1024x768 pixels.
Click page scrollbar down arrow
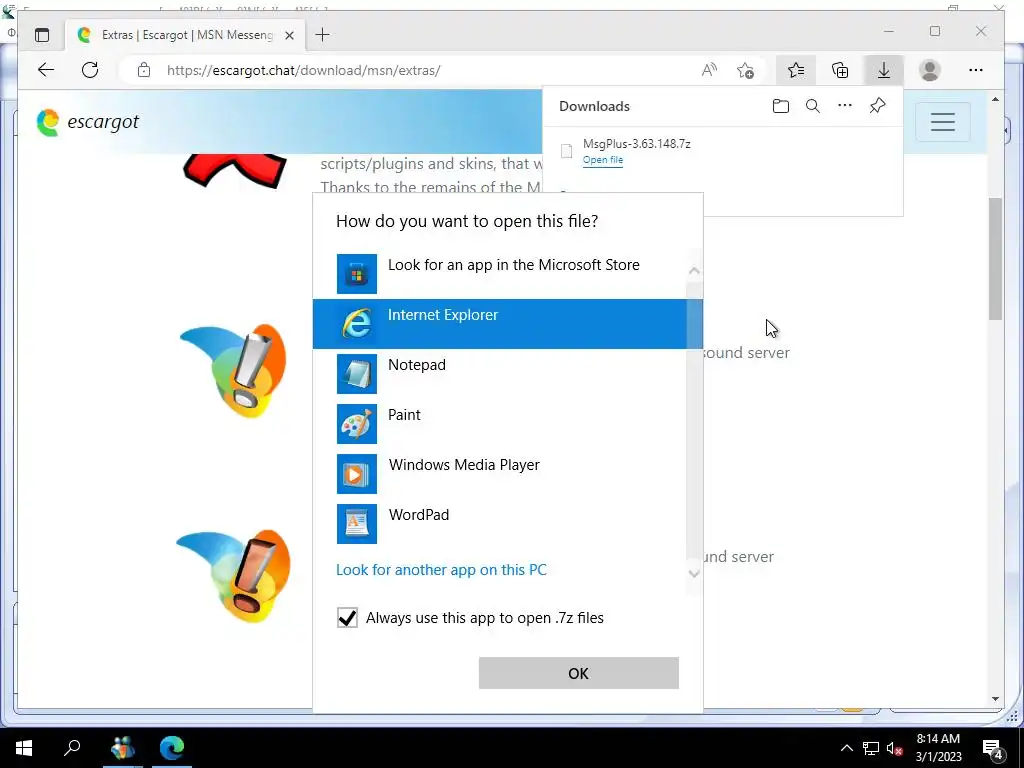(995, 699)
